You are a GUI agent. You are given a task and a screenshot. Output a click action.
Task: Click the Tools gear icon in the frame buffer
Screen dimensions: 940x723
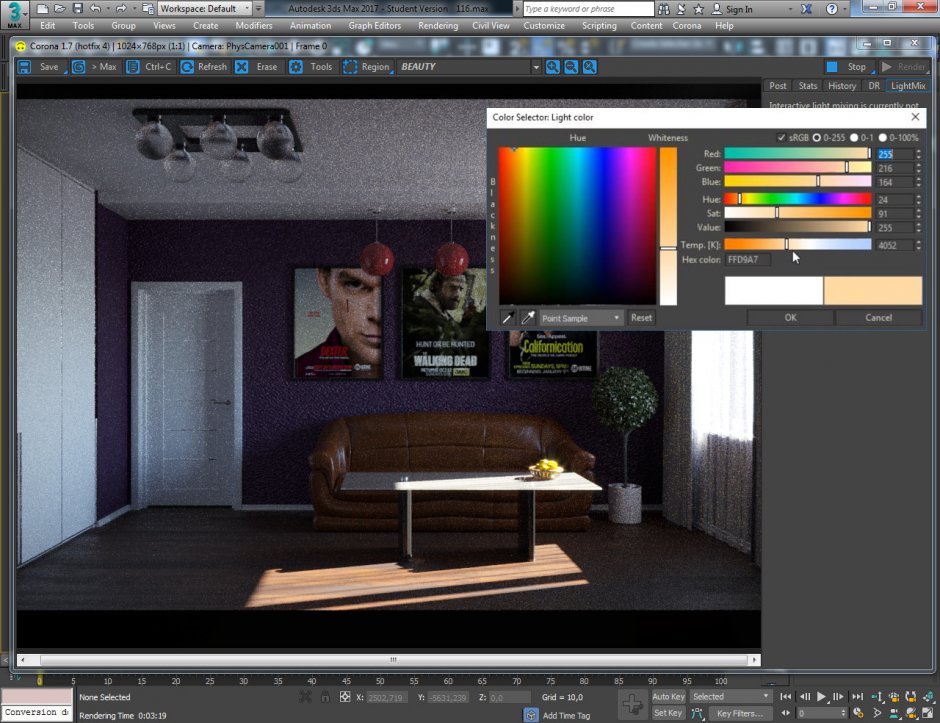(x=296, y=67)
